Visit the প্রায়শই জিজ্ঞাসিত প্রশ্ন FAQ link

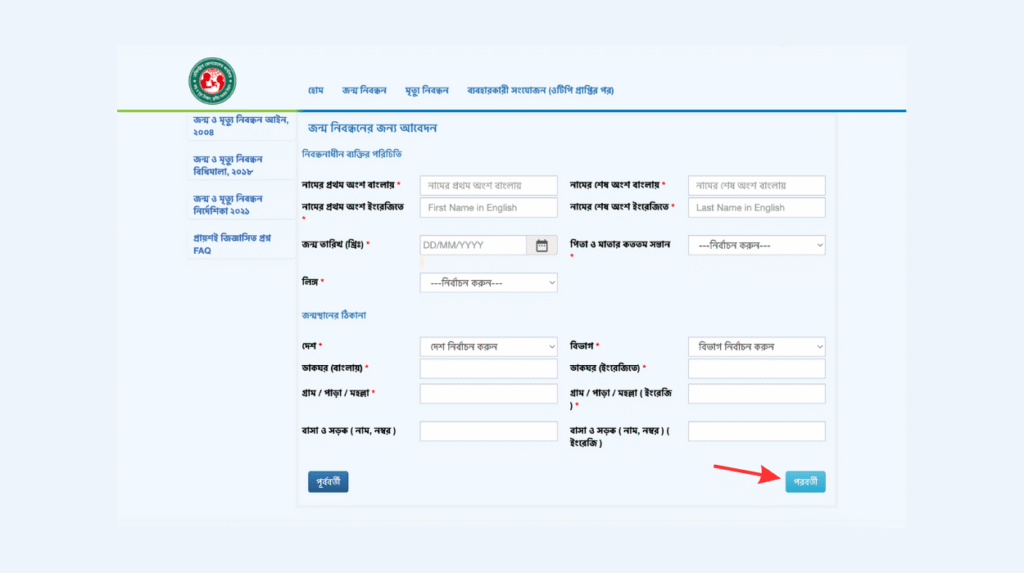[232, 244]
